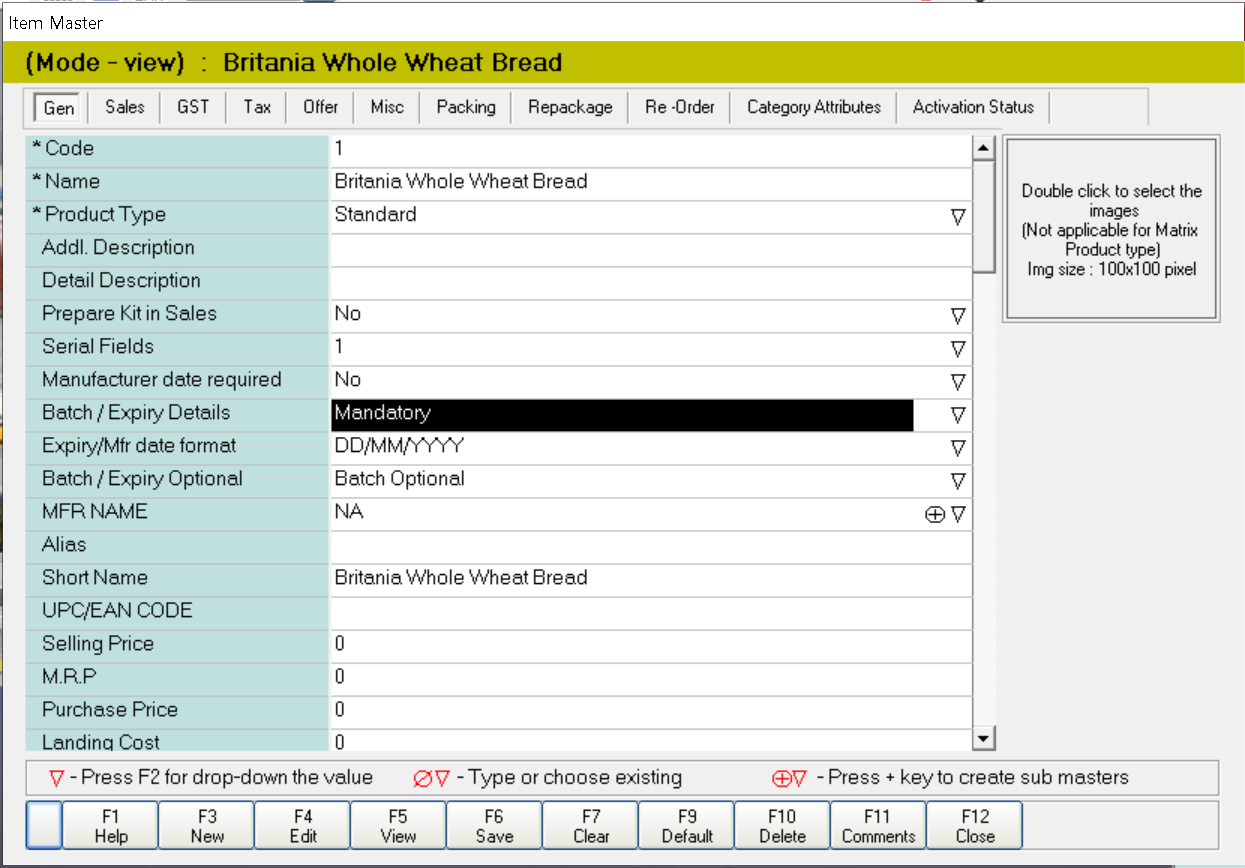This screenshot has height=868, width=1245.
Task: Select the highlighted Mandatory value
Action: tap(622, 415)
